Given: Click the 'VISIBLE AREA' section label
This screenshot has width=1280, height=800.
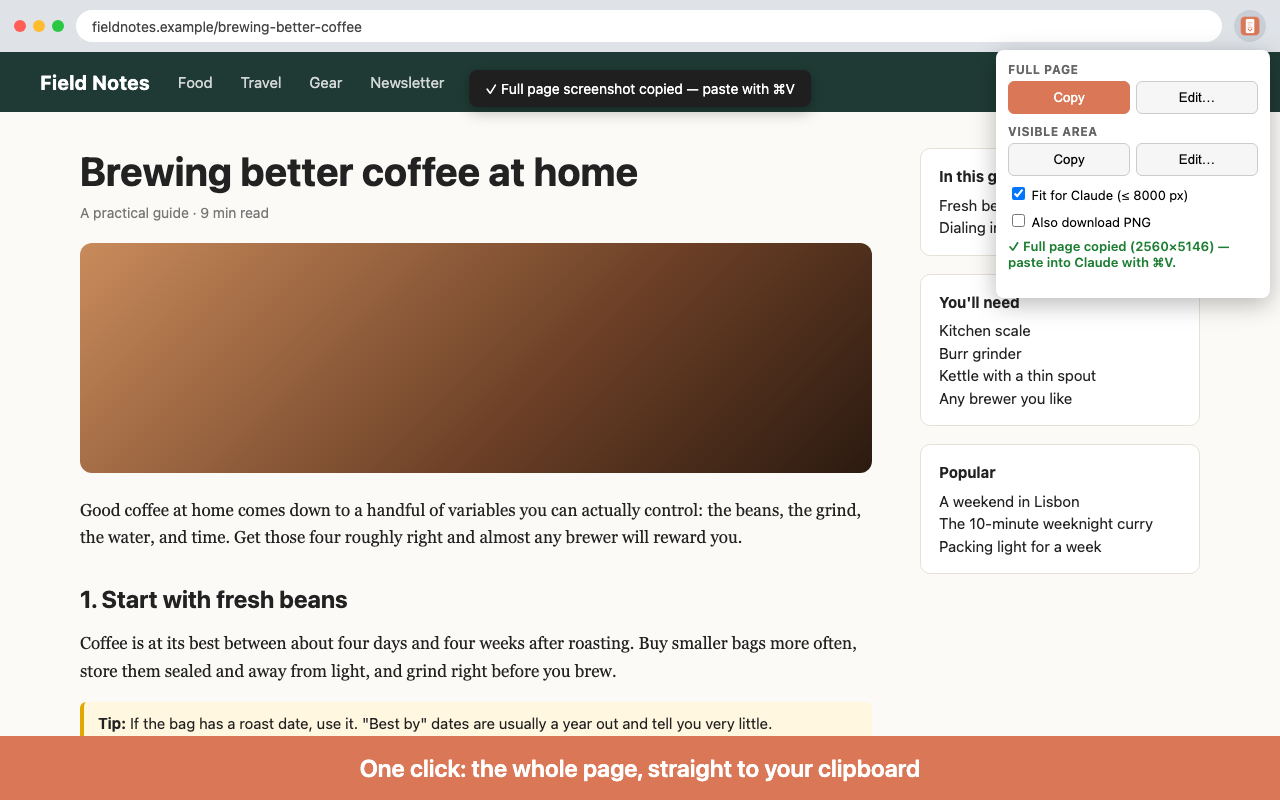Looking at the screenshot, I should [1052, 132].
